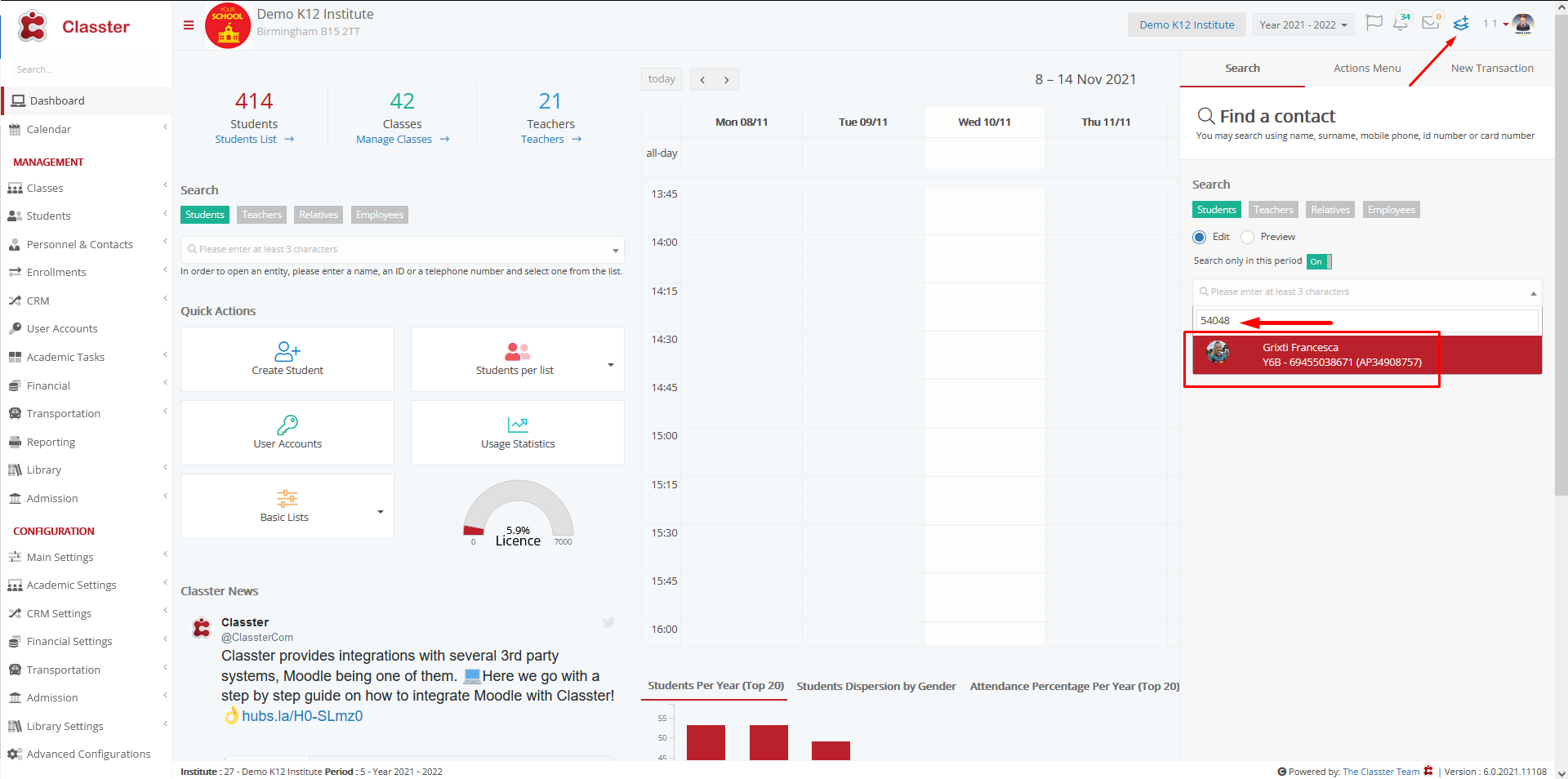1568x779 pixels.
Task: Click the Twitter bird icon
Action: pos(608,622)
